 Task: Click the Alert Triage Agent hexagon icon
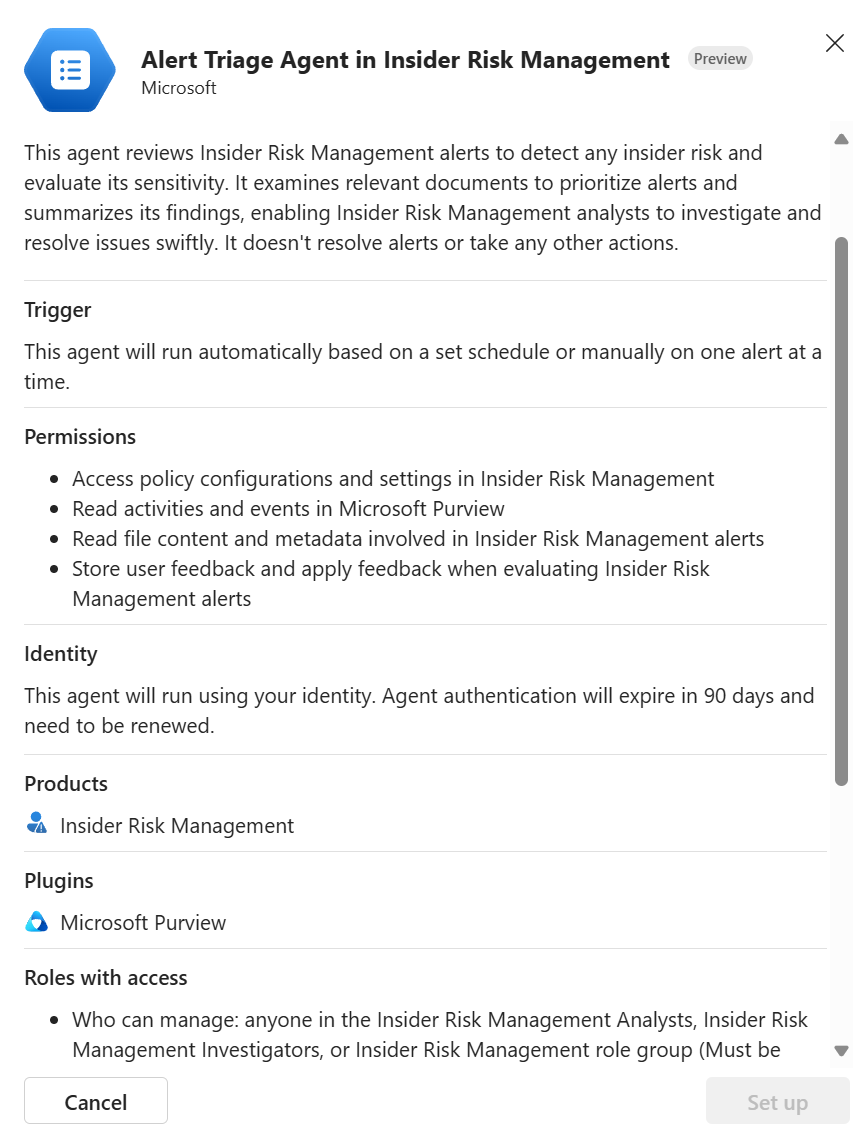click(x=70, y=70)
